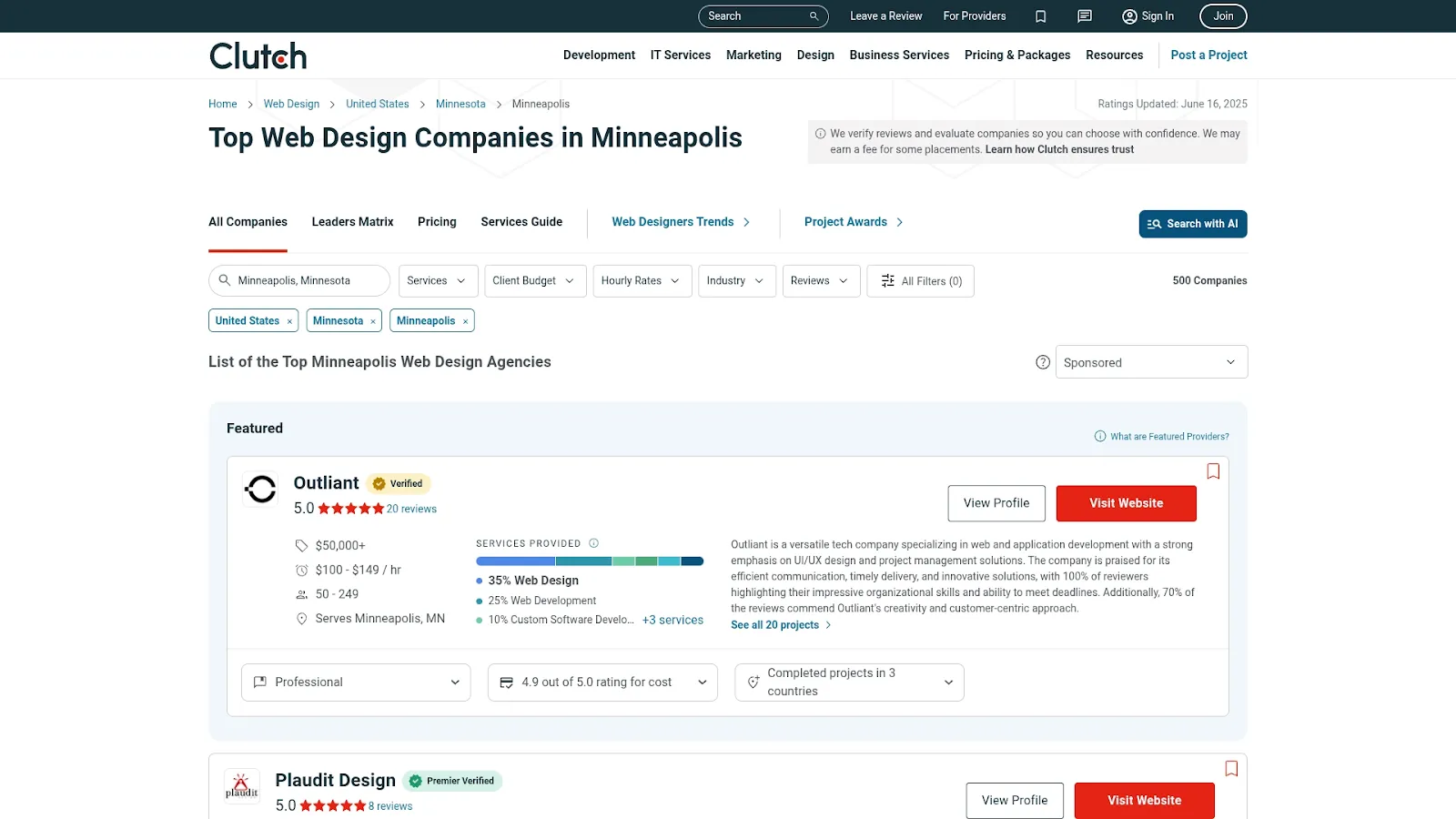Image resolution: width=1456 pixels, height=819 pixels.
Task: Open the Client Budget dropdown
Action: (x=535, y=280)
